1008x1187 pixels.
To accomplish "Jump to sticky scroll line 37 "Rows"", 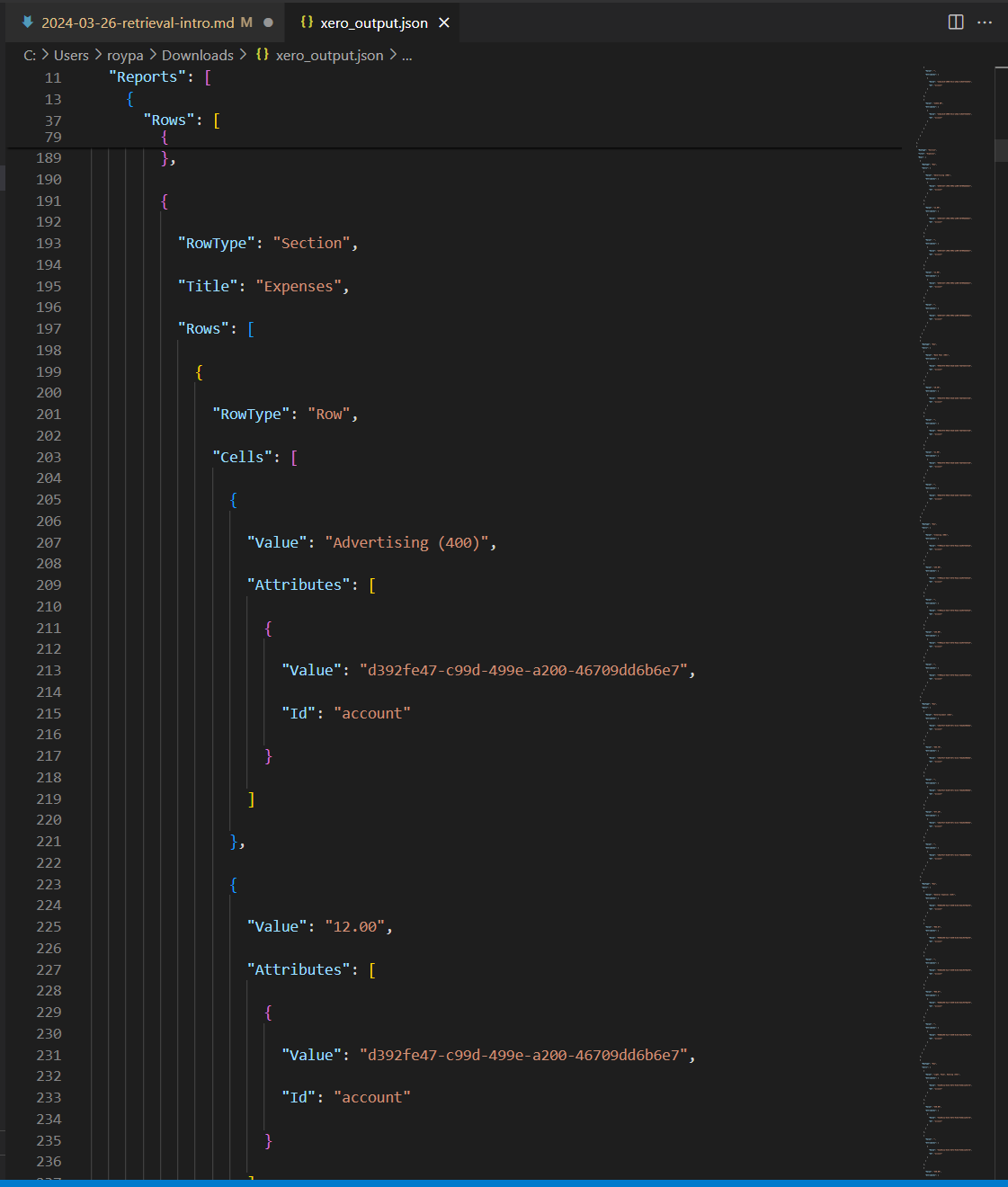I will pyautogui.click(x=168, y=120).
